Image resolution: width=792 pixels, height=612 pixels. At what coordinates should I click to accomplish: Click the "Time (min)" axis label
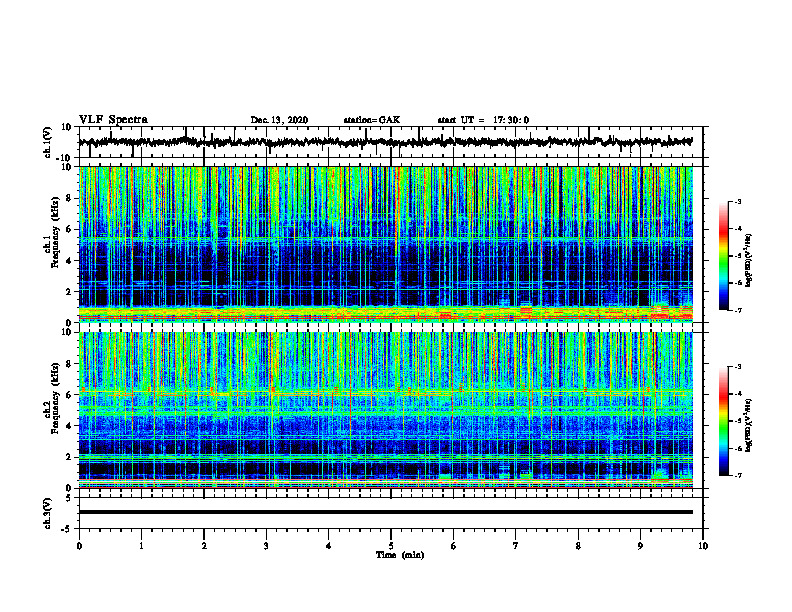(400, 555)
